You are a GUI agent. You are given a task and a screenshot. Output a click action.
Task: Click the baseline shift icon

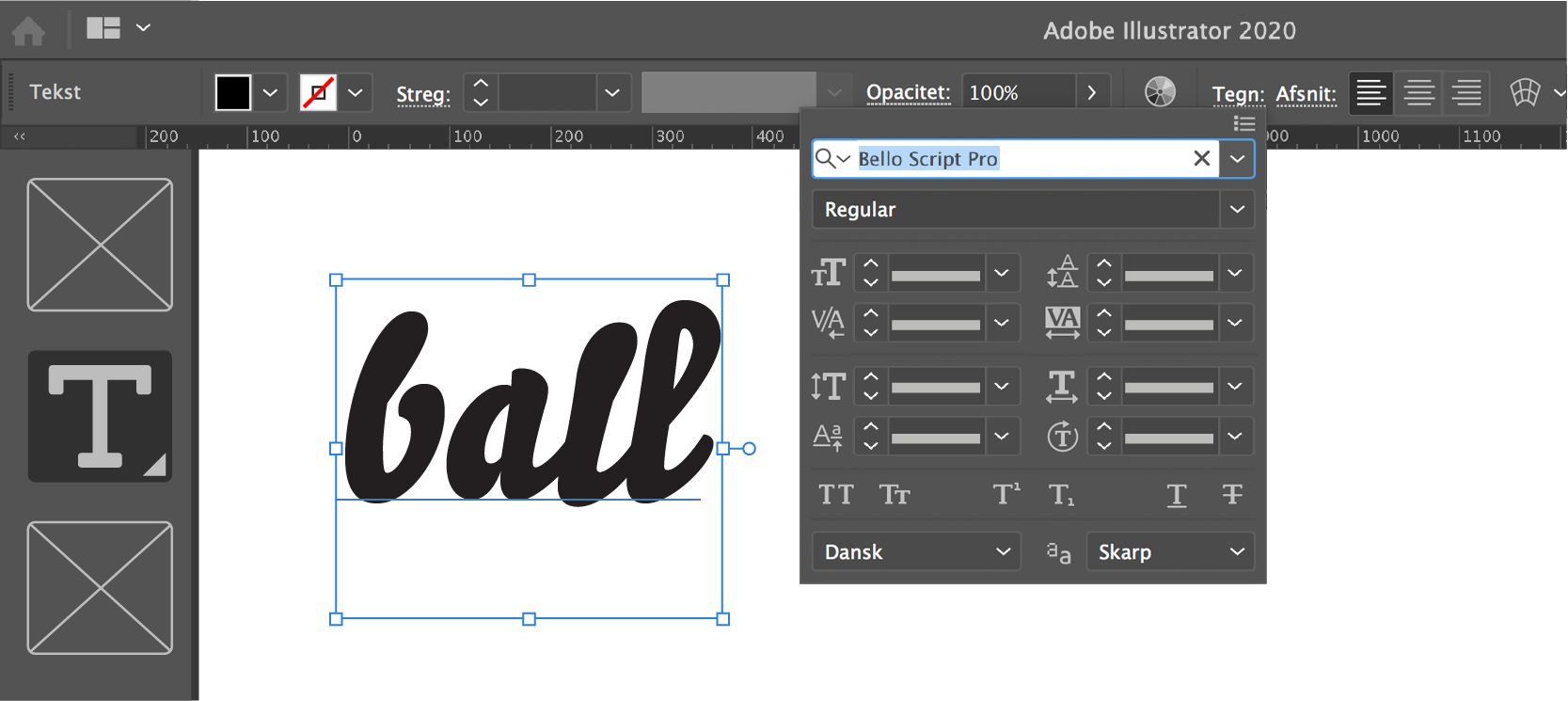(x=829, y=437)
